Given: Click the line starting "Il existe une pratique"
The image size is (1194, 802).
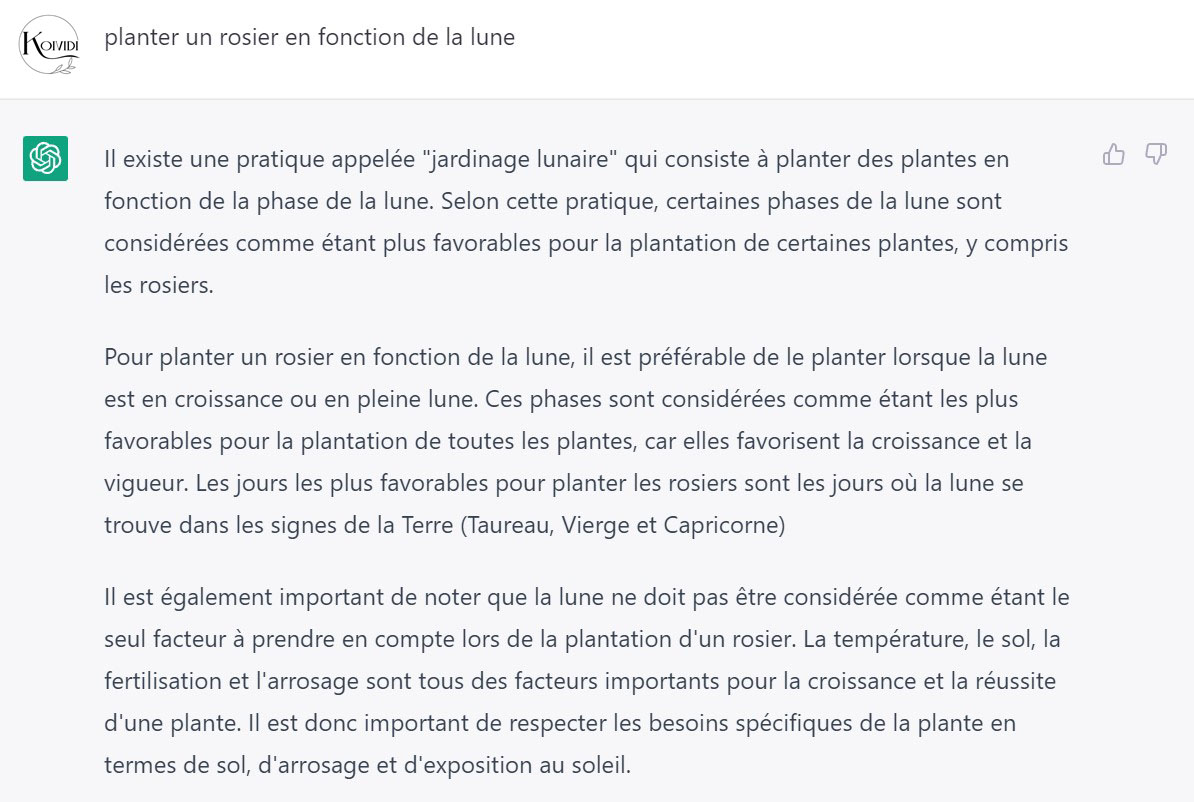Looking at the screenshot, I should 556,159.
